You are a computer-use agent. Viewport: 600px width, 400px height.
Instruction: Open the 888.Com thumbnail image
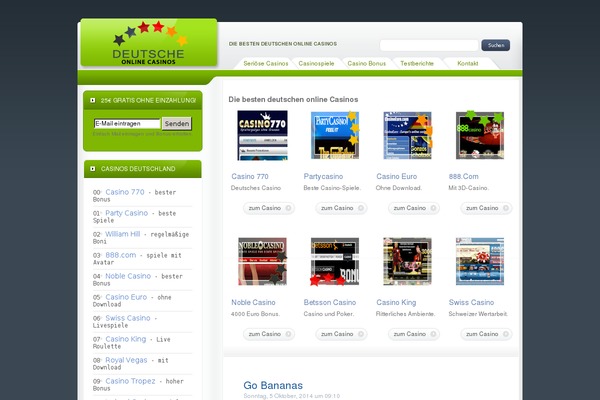click(x=480, y=135)
